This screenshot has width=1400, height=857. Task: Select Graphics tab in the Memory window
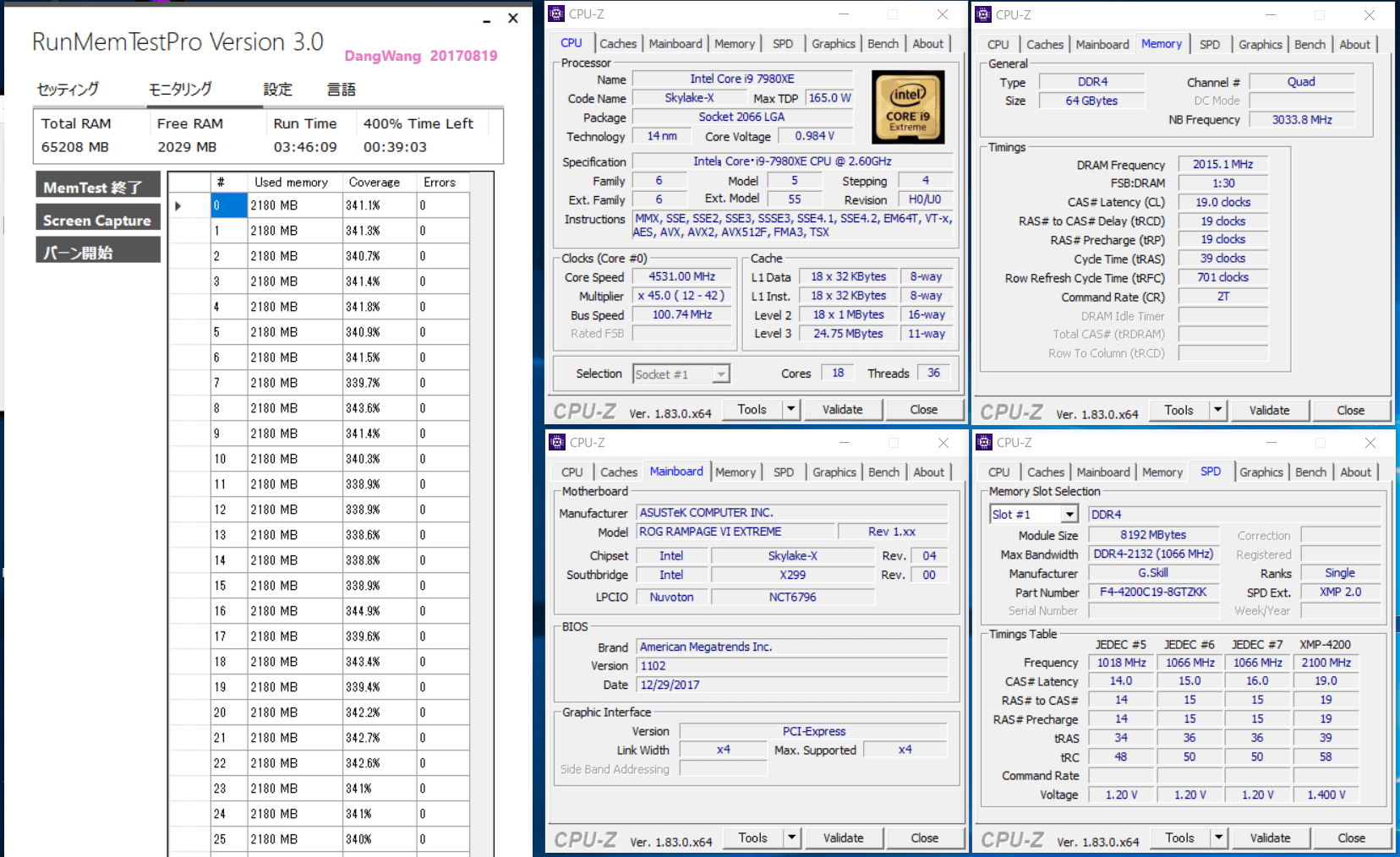click(1261, 44)
